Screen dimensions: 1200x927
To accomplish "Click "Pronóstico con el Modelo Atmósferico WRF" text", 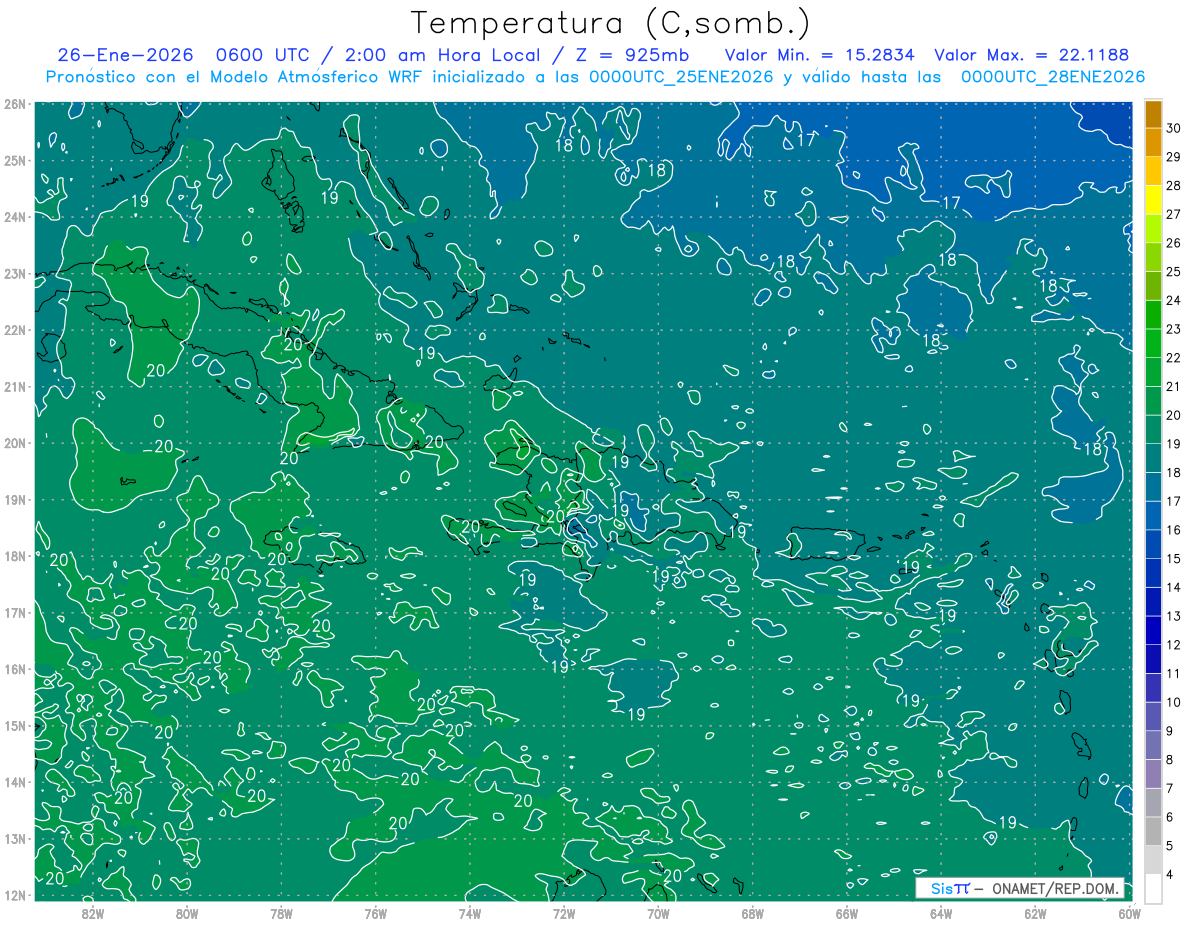I will tap(236, 77).
